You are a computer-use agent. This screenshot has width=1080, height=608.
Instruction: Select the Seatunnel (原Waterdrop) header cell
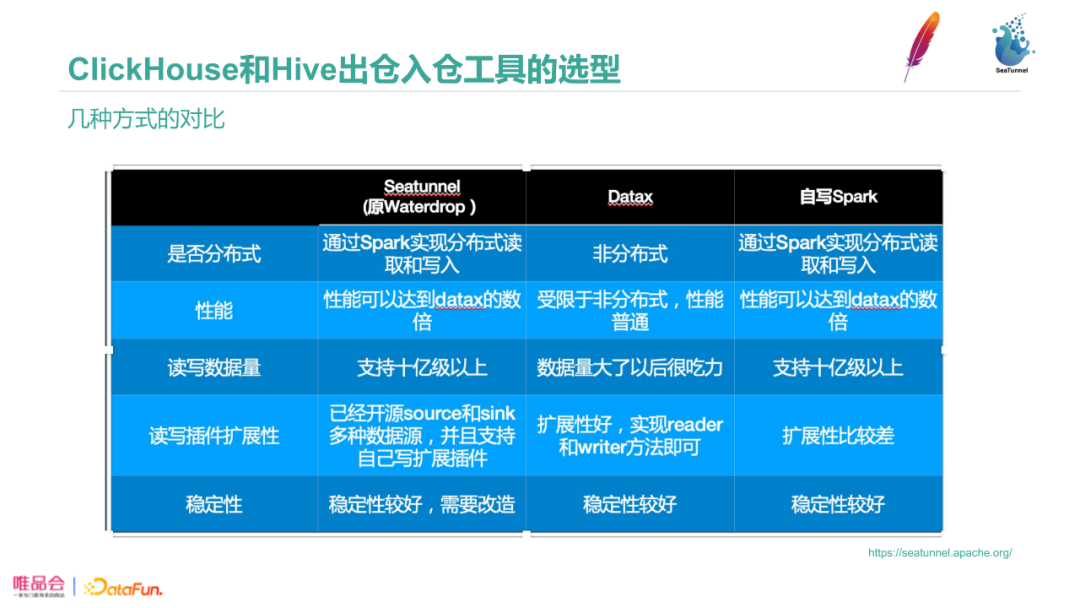(422, 197)
